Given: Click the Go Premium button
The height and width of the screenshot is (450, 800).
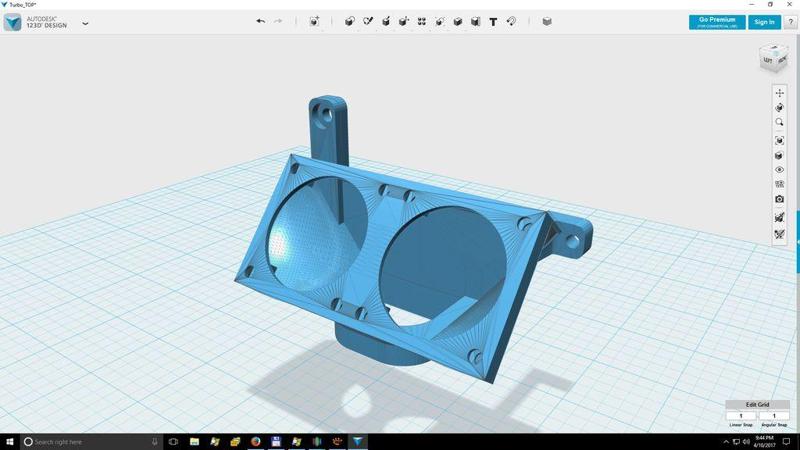Looking at the screenshot, I should (x=717, y=22).
